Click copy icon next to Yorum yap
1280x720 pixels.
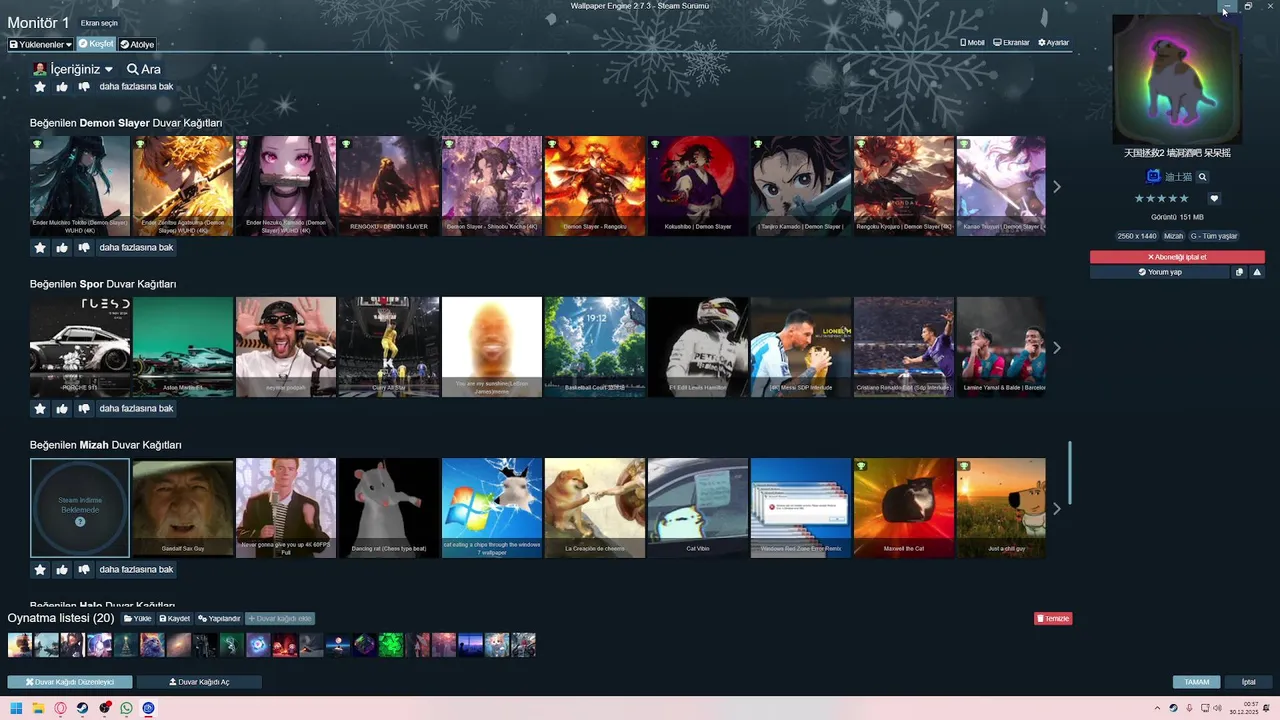[1239, 272]
